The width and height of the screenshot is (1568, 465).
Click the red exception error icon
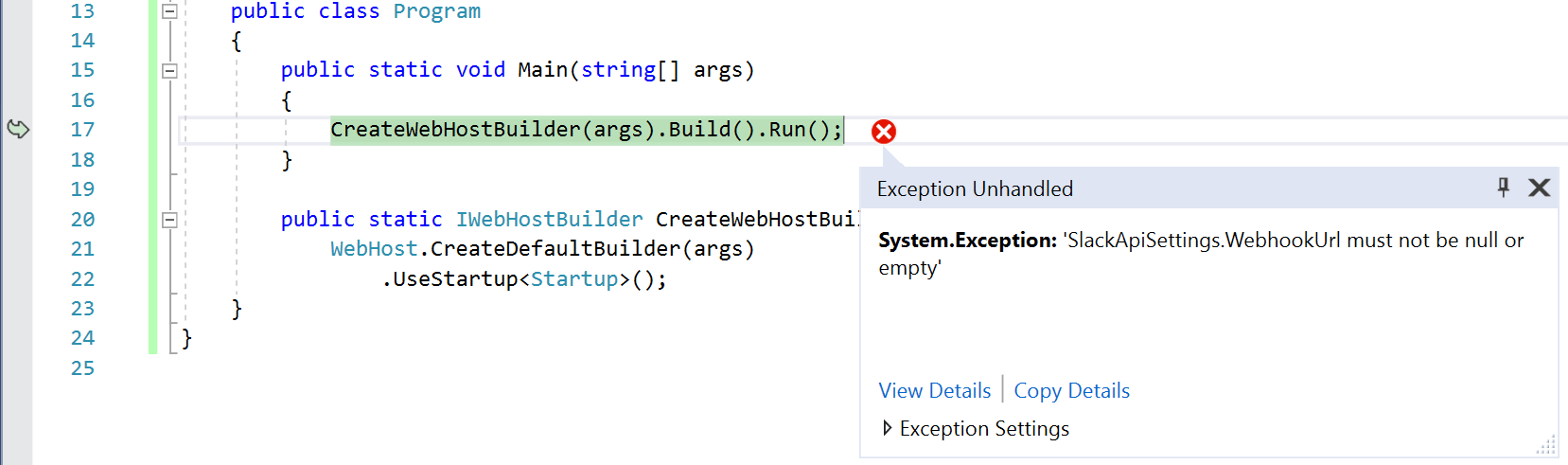point(884,131)
